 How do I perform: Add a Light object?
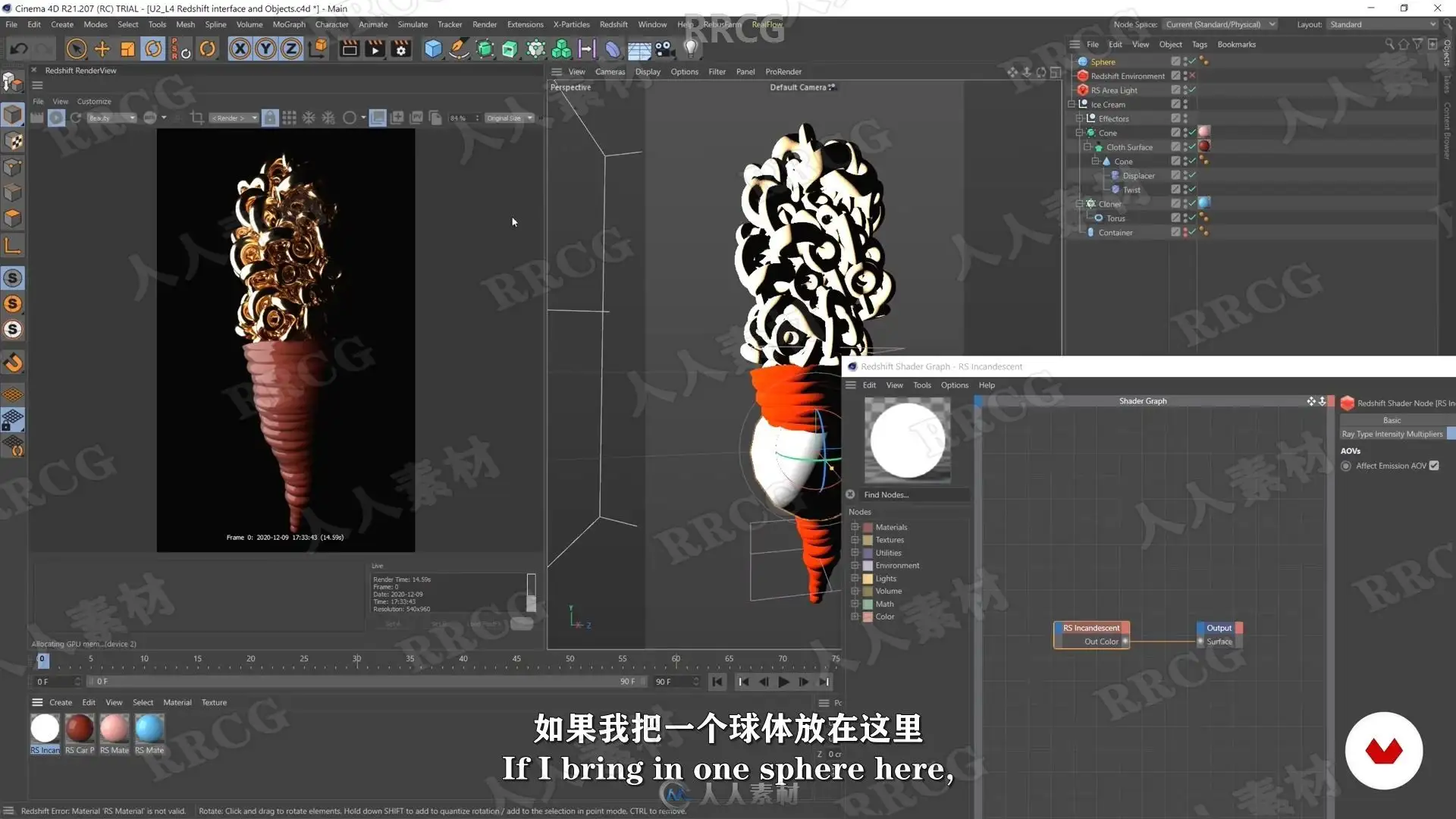[690, 49]
